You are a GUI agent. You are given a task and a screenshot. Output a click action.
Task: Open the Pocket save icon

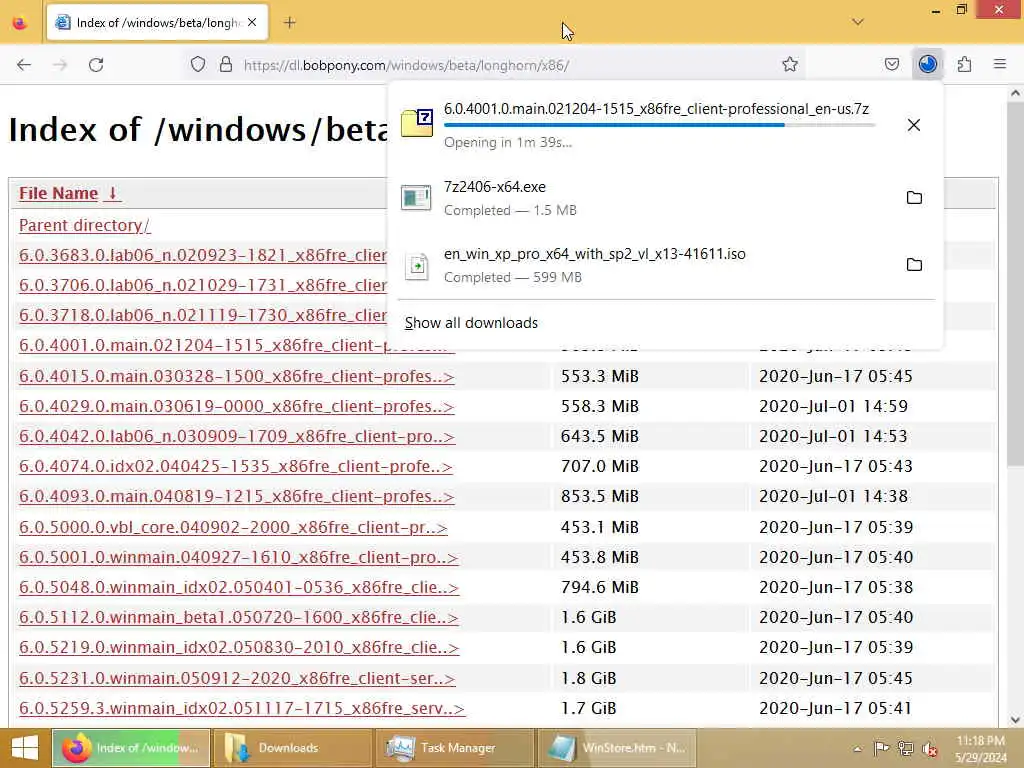(892, 64)
